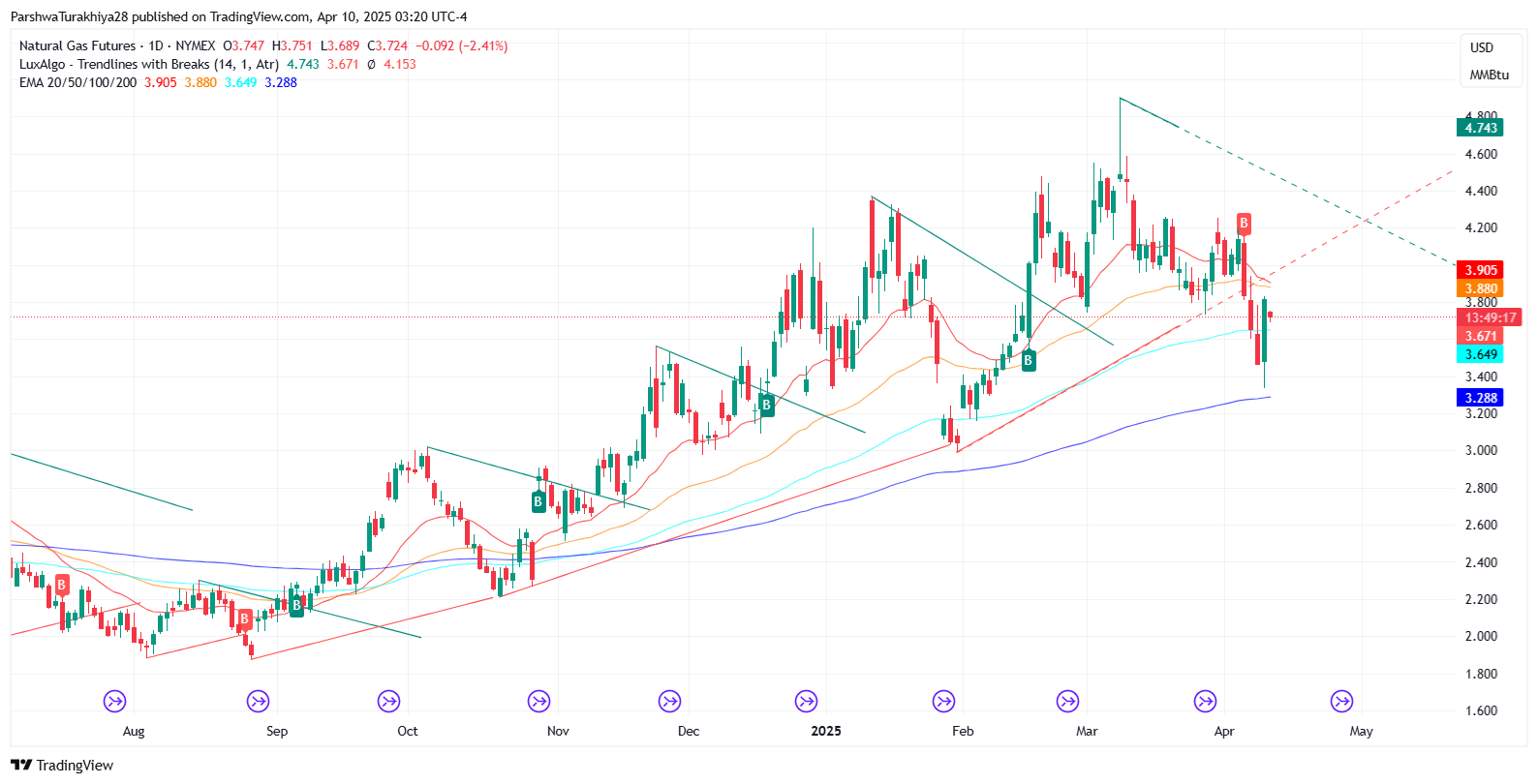Click the Oct label on time axis
1538x784 pixels.
click(x=408, y=731)
